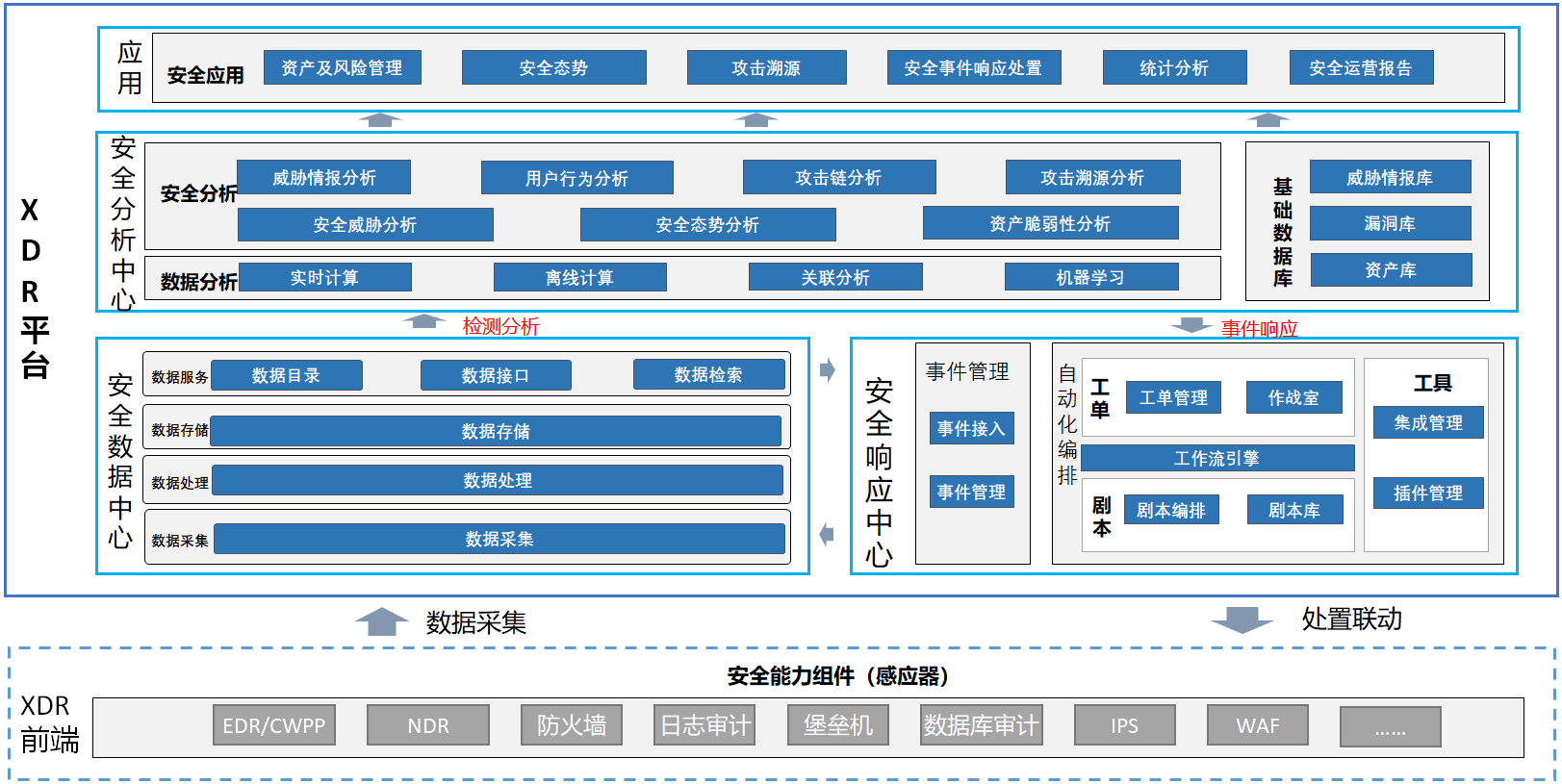Click the 安全数据中心 vertical title

pos(120,461)
